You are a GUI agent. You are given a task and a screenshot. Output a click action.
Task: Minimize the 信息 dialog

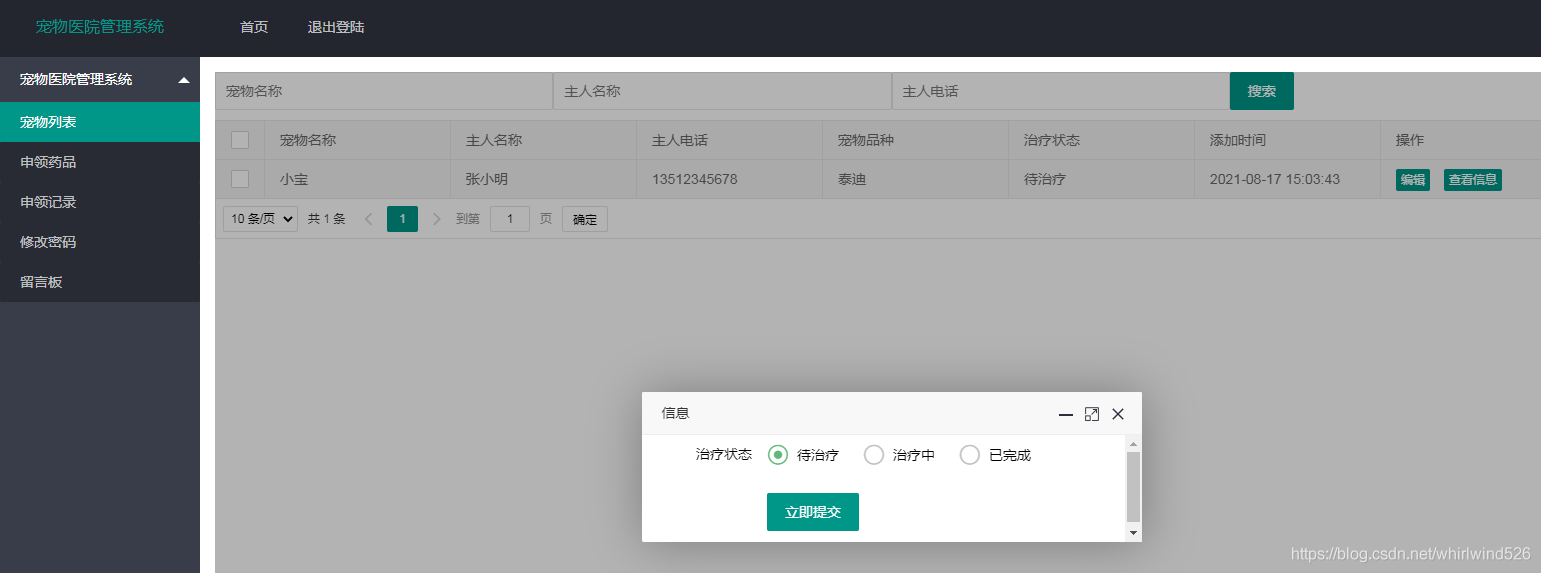pos(1066,414)
